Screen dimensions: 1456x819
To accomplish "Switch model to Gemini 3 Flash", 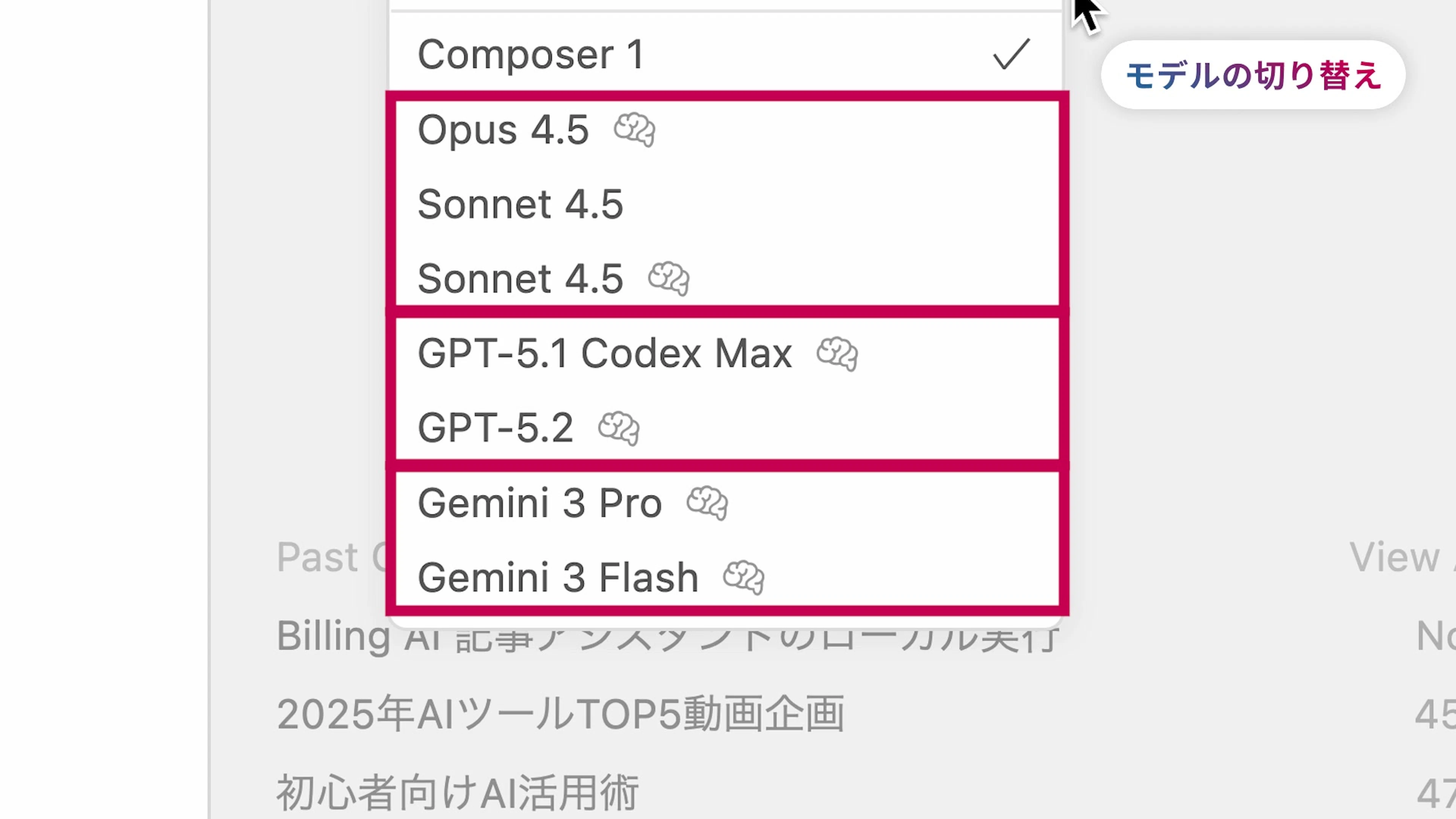I will coord(558,577).
